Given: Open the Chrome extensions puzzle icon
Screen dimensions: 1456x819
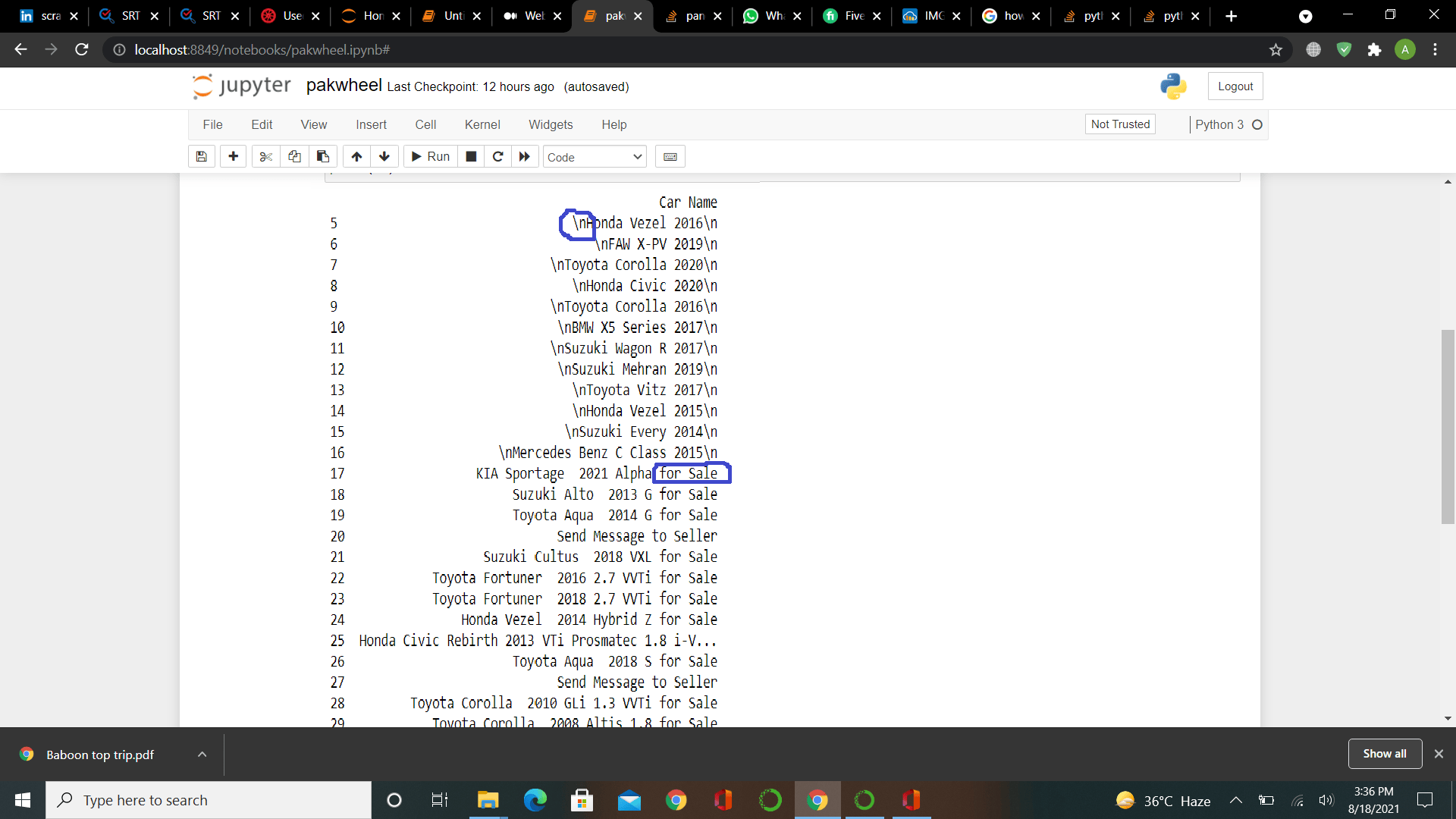Looking at the screenshot, I should click(x=1374, y=50).
